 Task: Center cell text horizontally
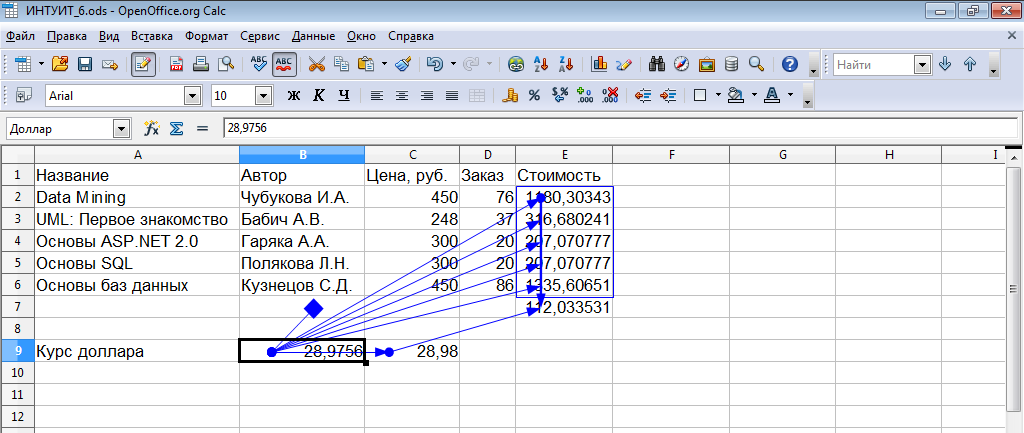point(401,95)
